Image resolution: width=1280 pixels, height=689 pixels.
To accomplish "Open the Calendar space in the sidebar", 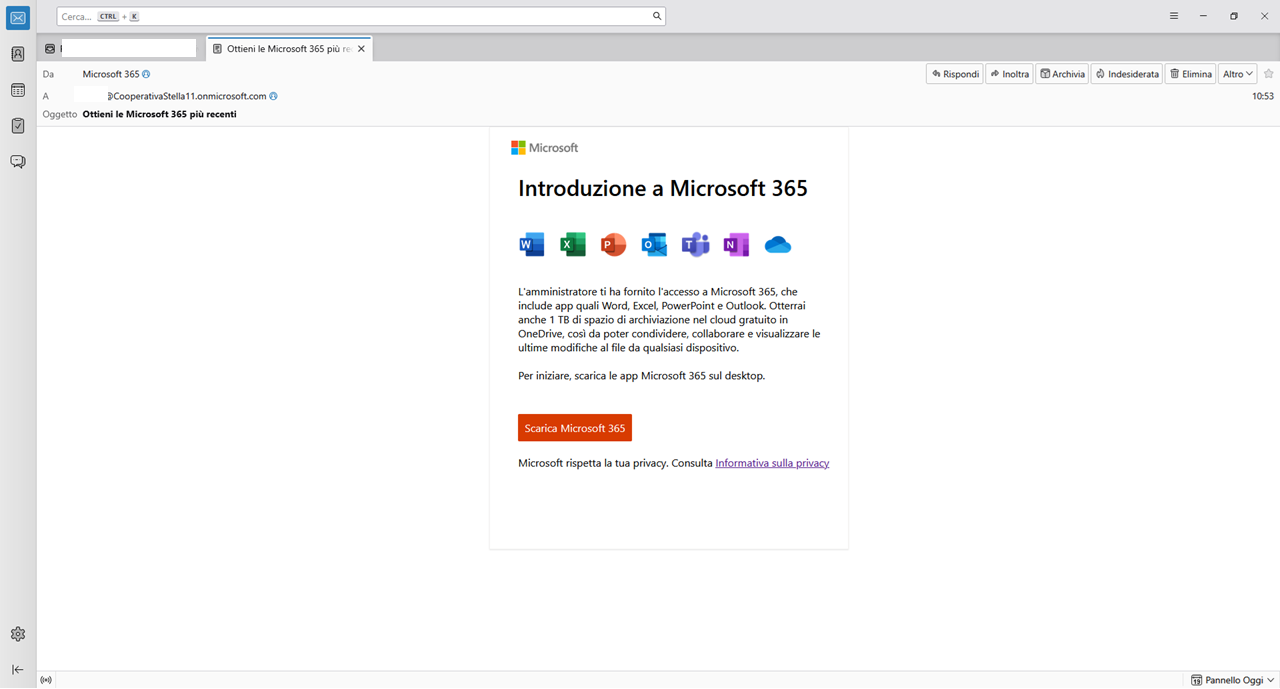I will coord(18,90).
